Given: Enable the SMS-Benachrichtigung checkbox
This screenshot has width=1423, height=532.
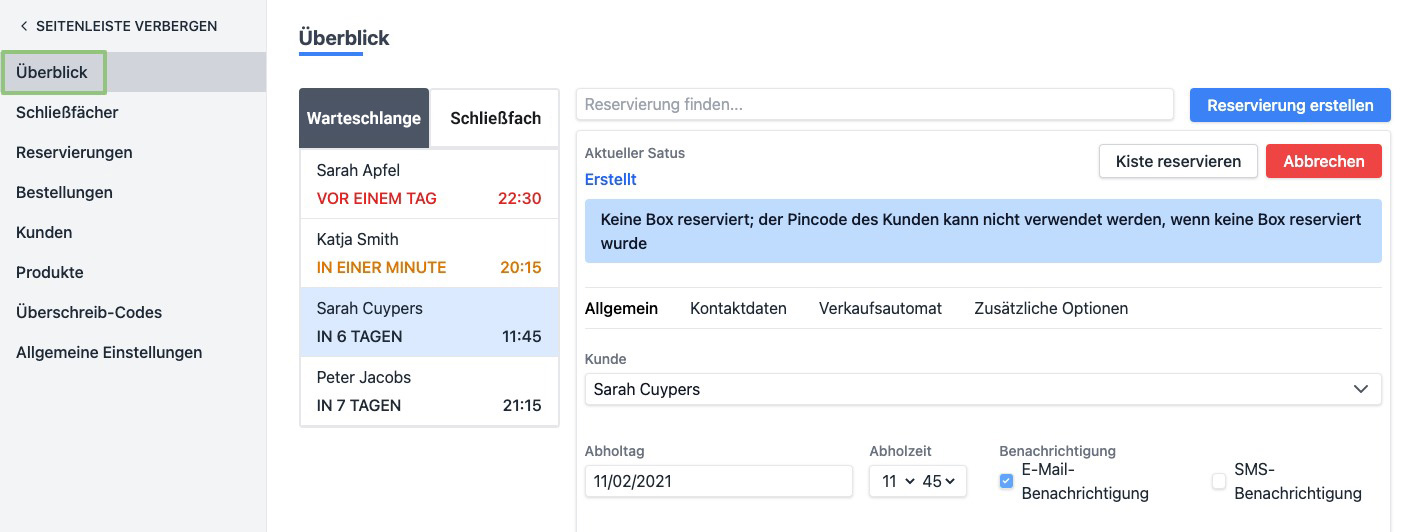Looking at the screenshot, I should pos(1219,481).
